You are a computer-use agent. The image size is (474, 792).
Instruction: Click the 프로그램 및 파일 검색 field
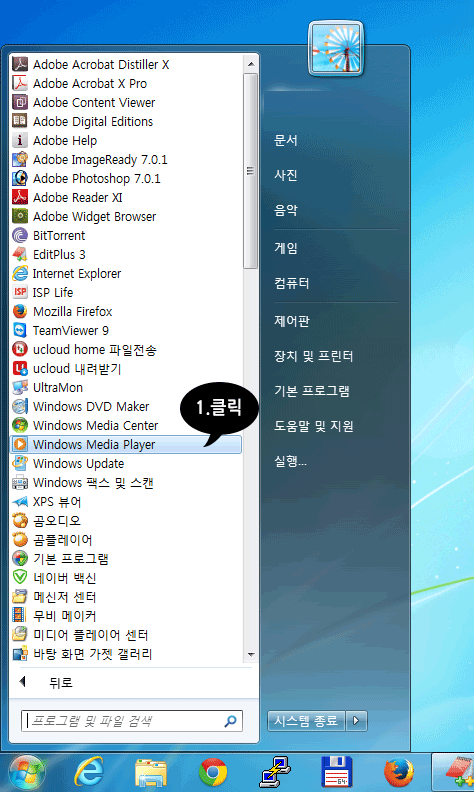[132, 721]
